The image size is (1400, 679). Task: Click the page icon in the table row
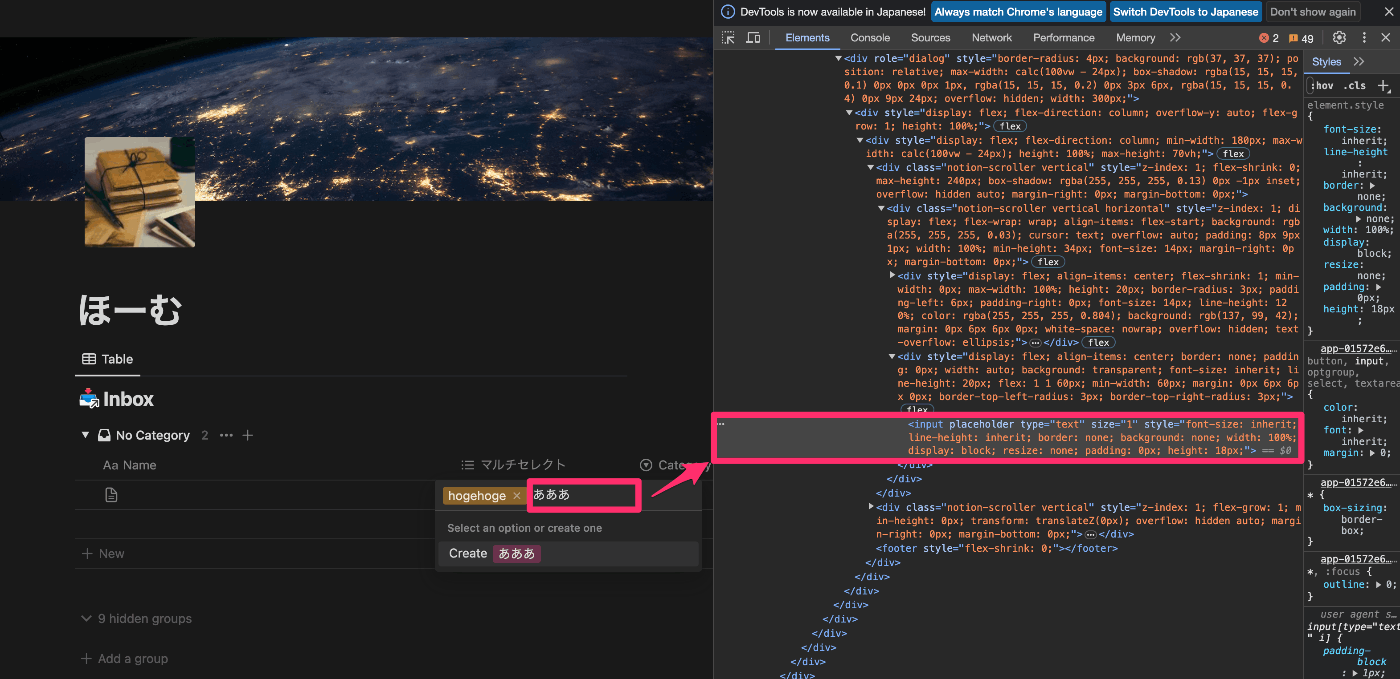pyautogui.click(x=111, y=495)
